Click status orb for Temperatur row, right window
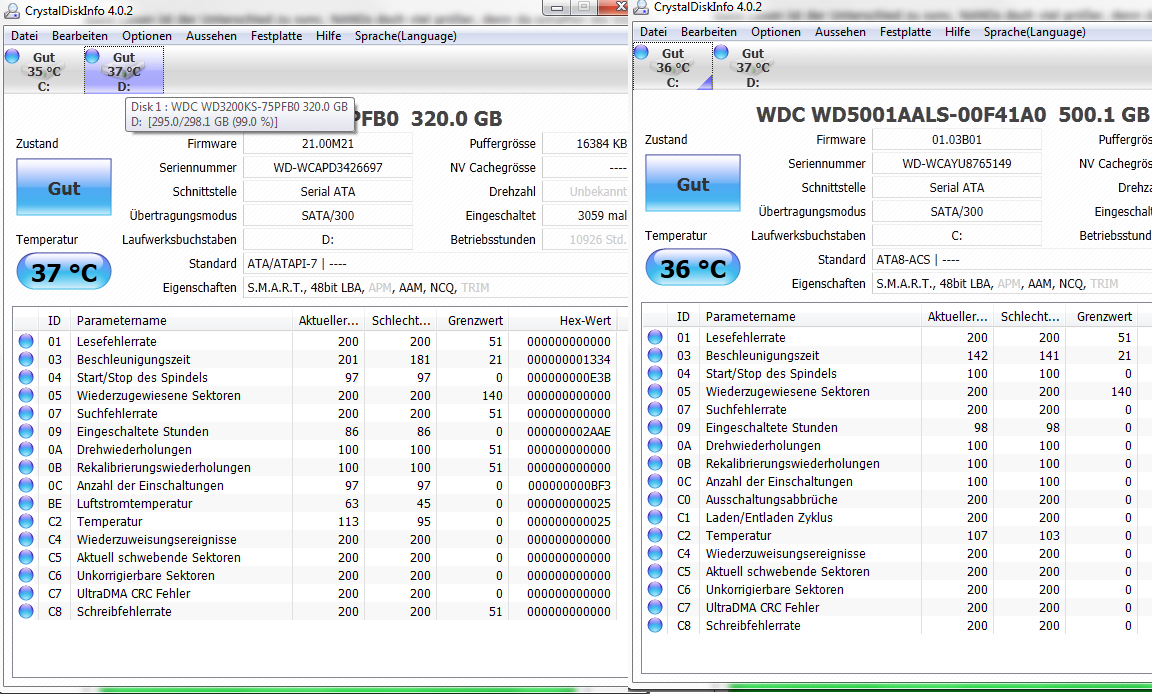This screenshot has width=1152, height=699. (655, 535)
